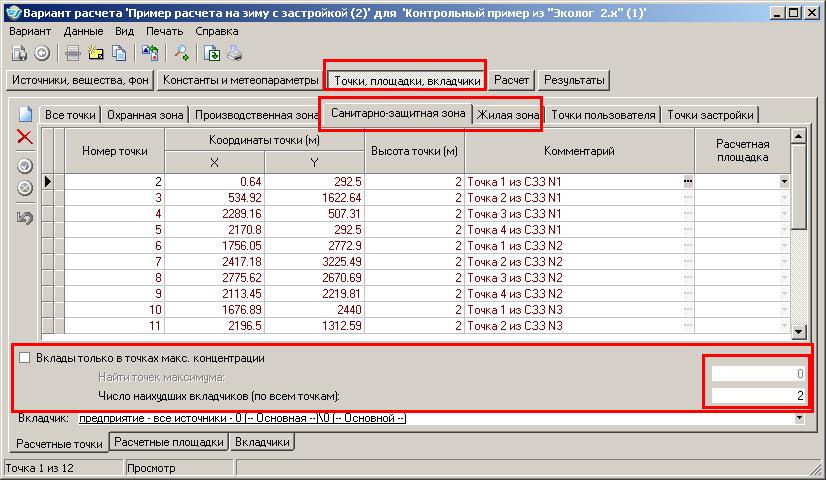Viewport: 826px width, 480px height.
Task: Click the grey cancel circle icon in the side toolbar
Action: click(x=25, y=187)
